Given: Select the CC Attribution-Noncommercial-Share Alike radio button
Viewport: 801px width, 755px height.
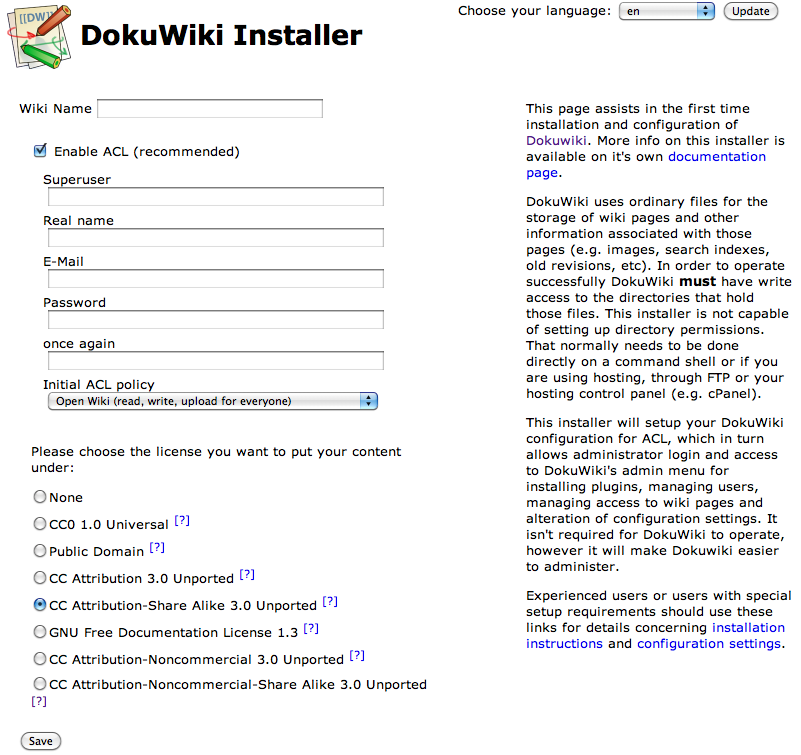Looking at the screenshot, I should tap(40, 684).
